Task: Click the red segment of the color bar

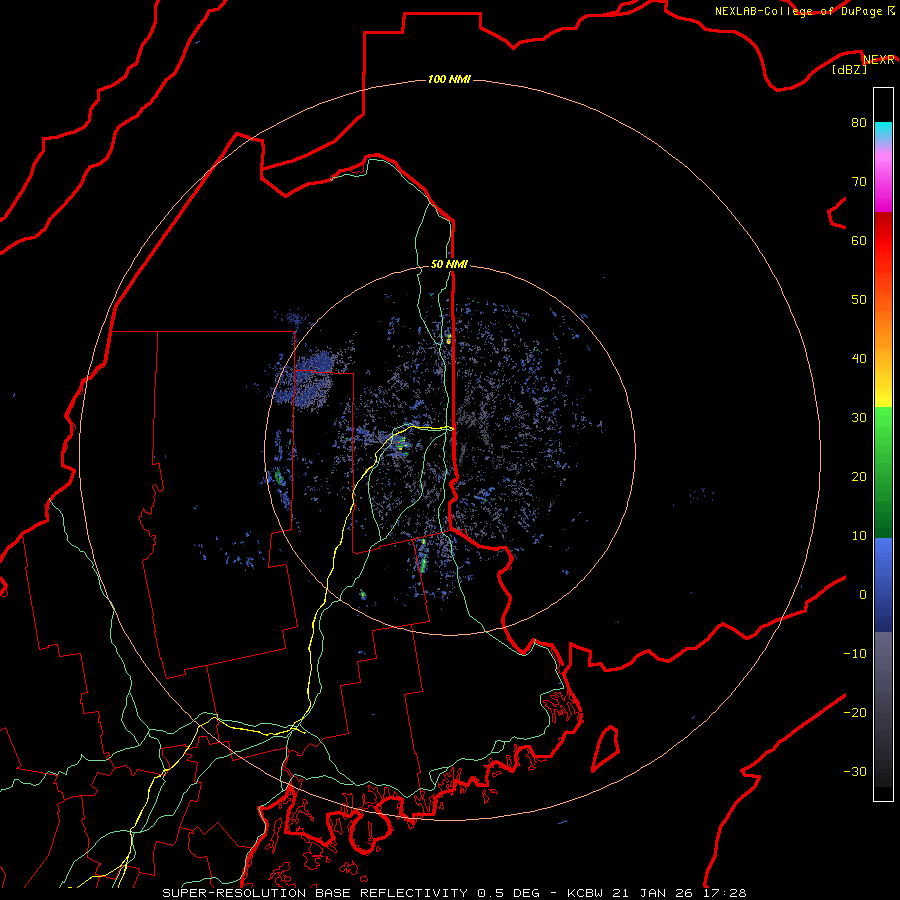Action: coord(883,256)
